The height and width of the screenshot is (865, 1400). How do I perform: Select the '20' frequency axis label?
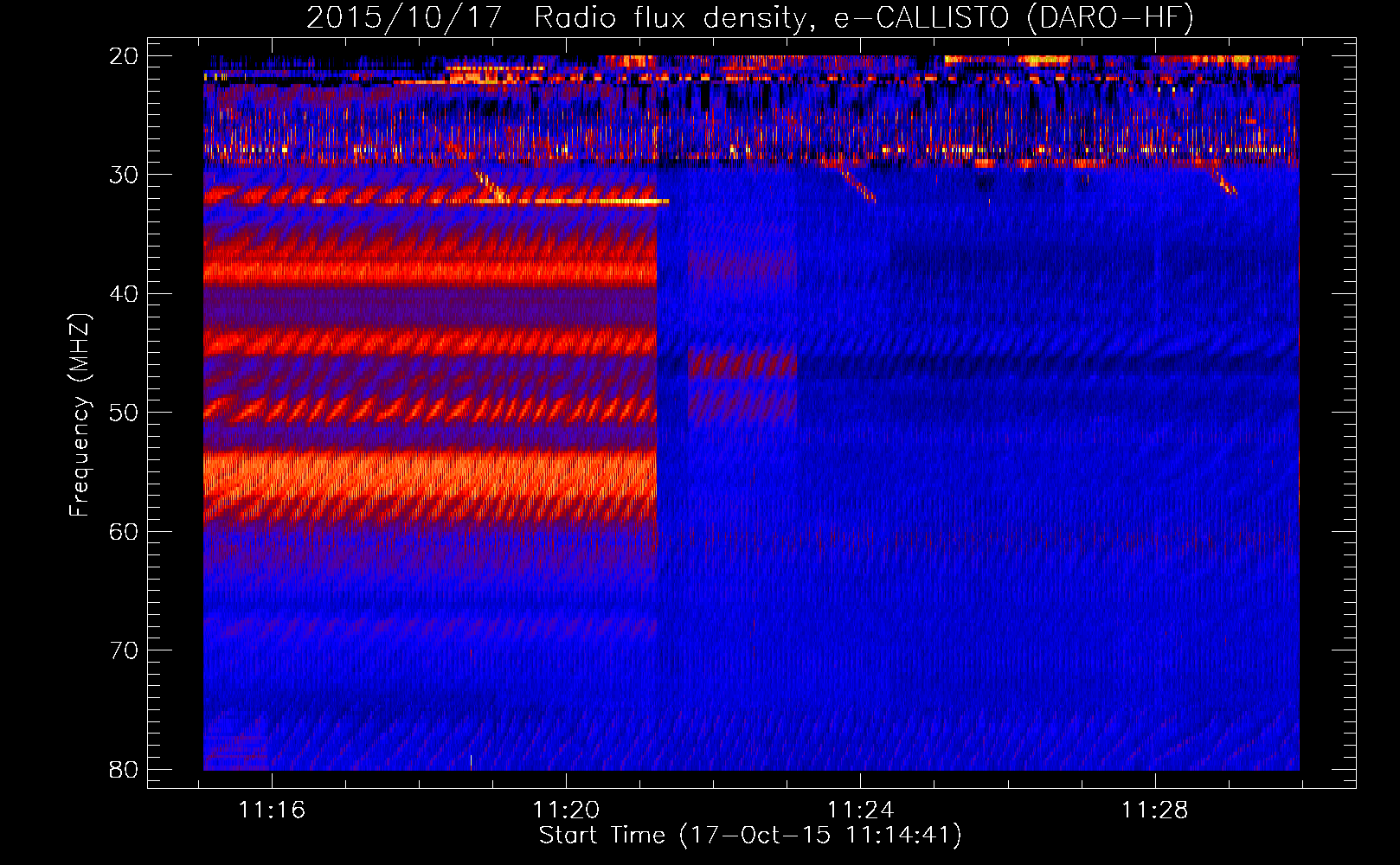click(x=124, y=56)
